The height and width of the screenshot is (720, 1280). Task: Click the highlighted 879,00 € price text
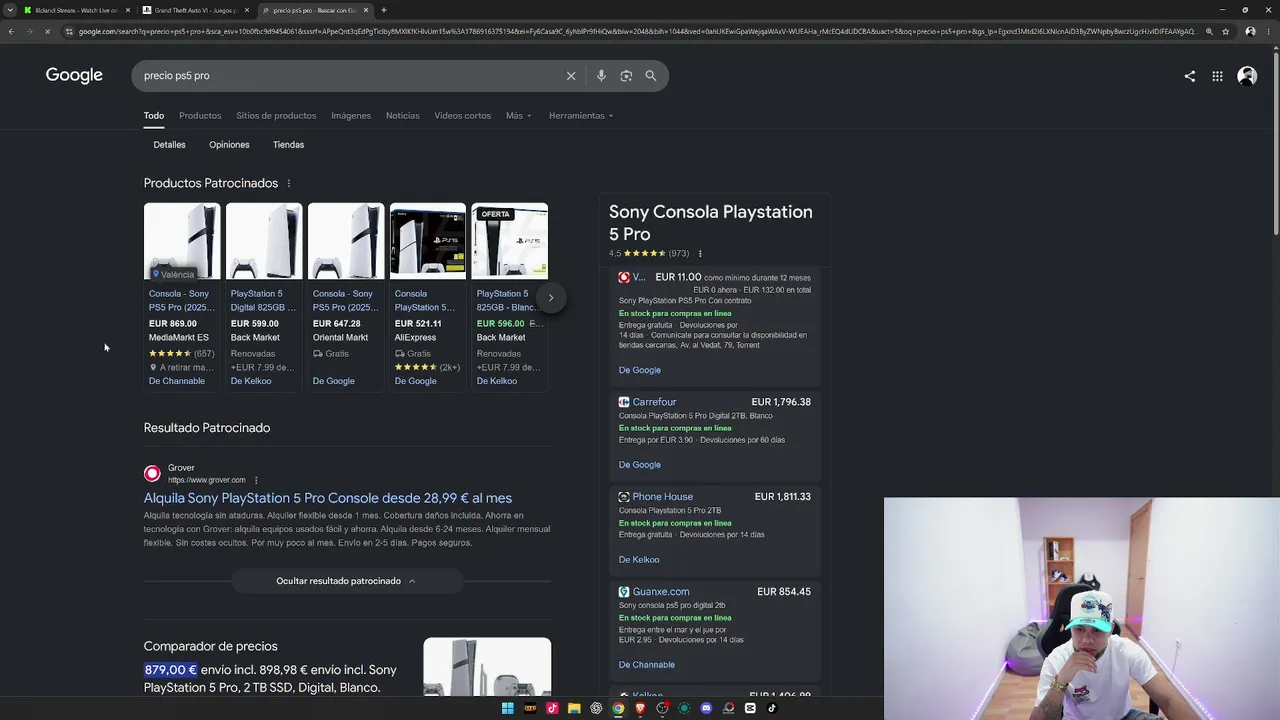(171, 670)
